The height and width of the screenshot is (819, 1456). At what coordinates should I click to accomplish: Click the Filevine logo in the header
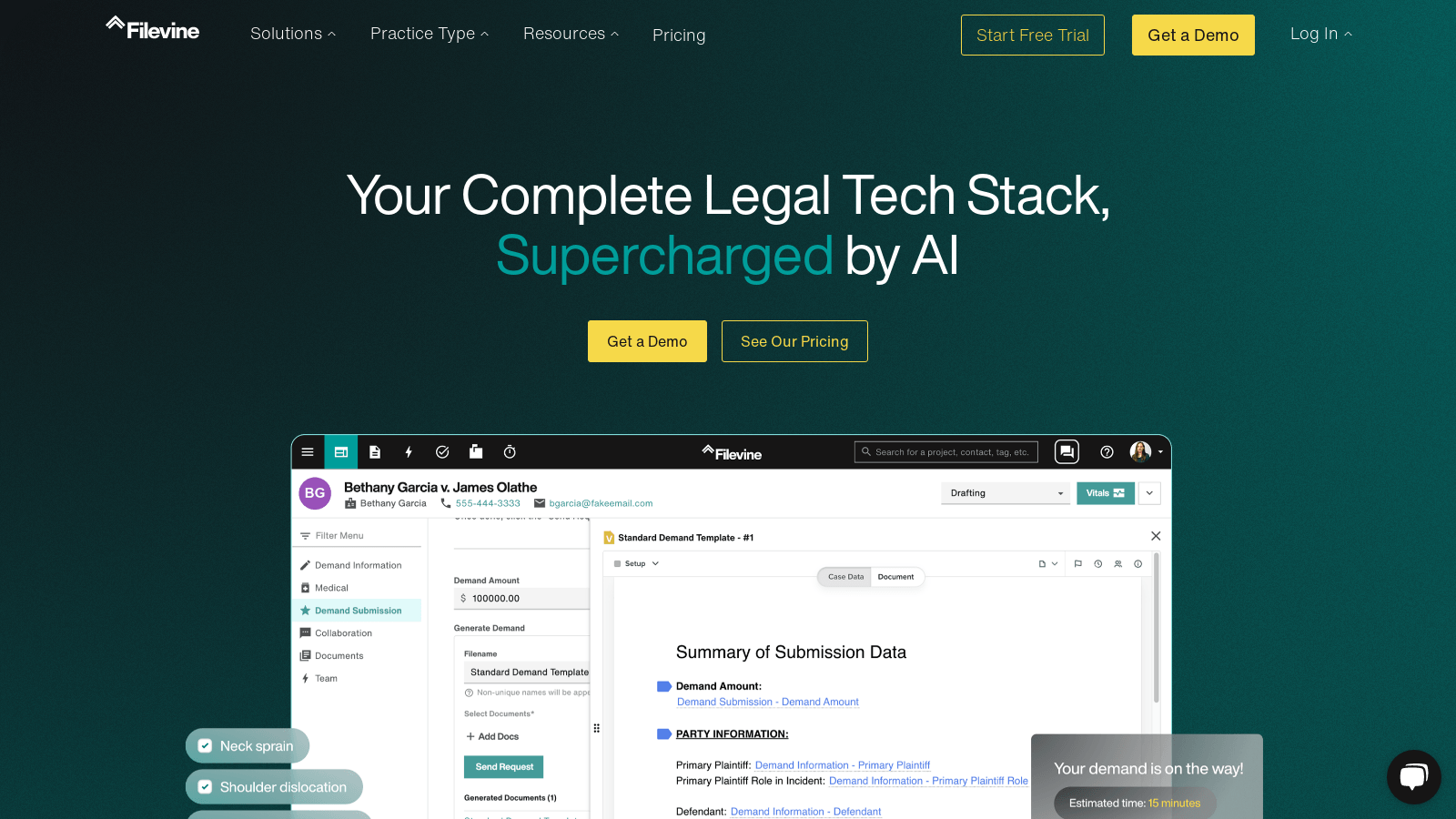pyautogui.click(x=152, y=29)
